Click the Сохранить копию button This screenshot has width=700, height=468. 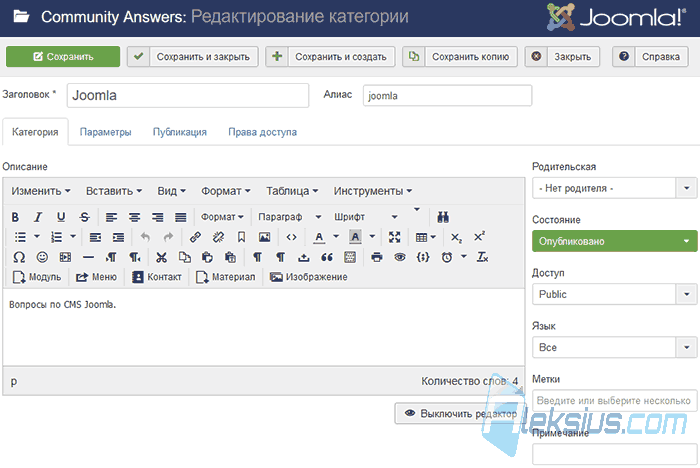click(x=460, y=57)
